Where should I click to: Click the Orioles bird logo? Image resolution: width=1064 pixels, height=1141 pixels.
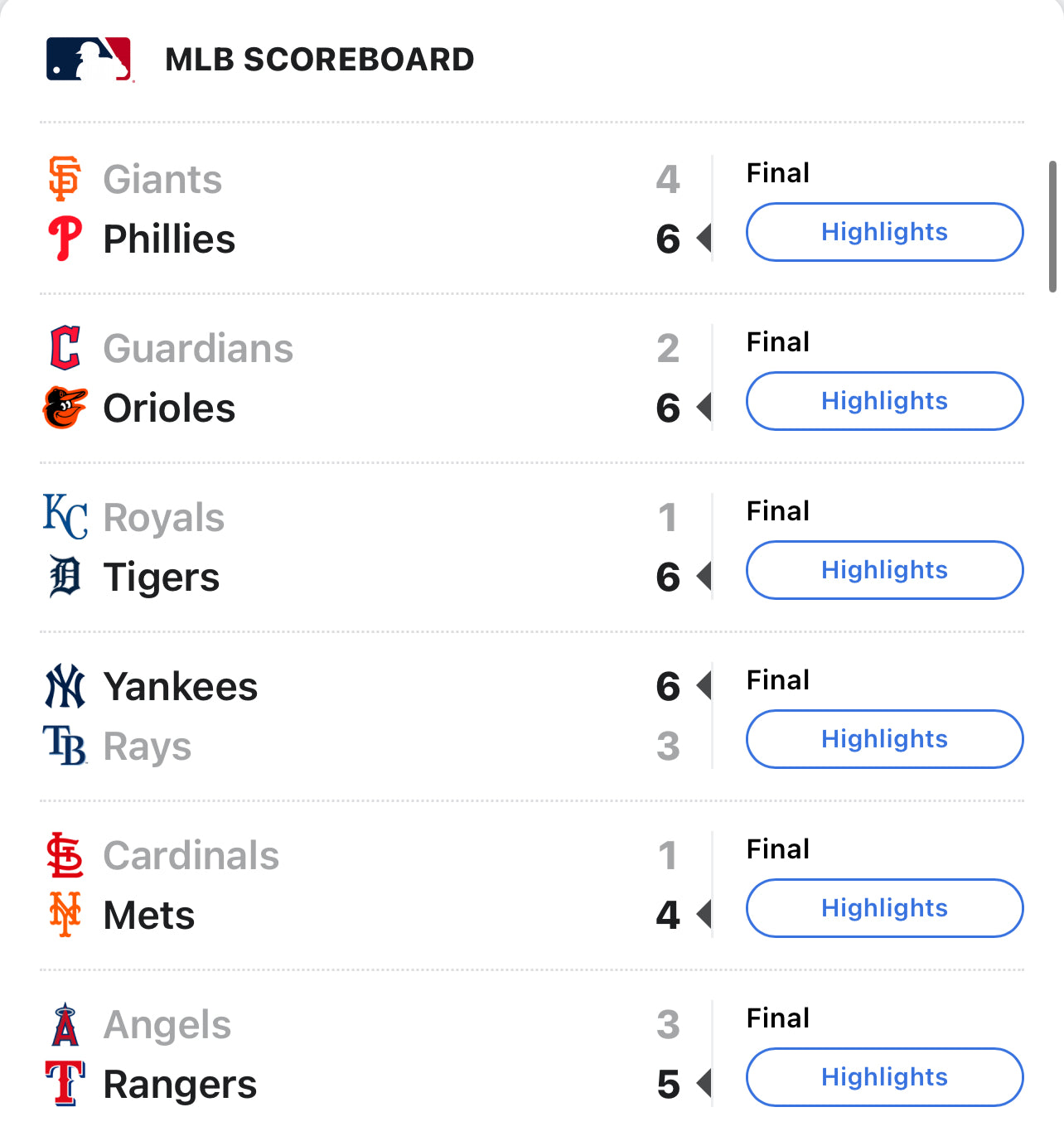click(65, 408)
